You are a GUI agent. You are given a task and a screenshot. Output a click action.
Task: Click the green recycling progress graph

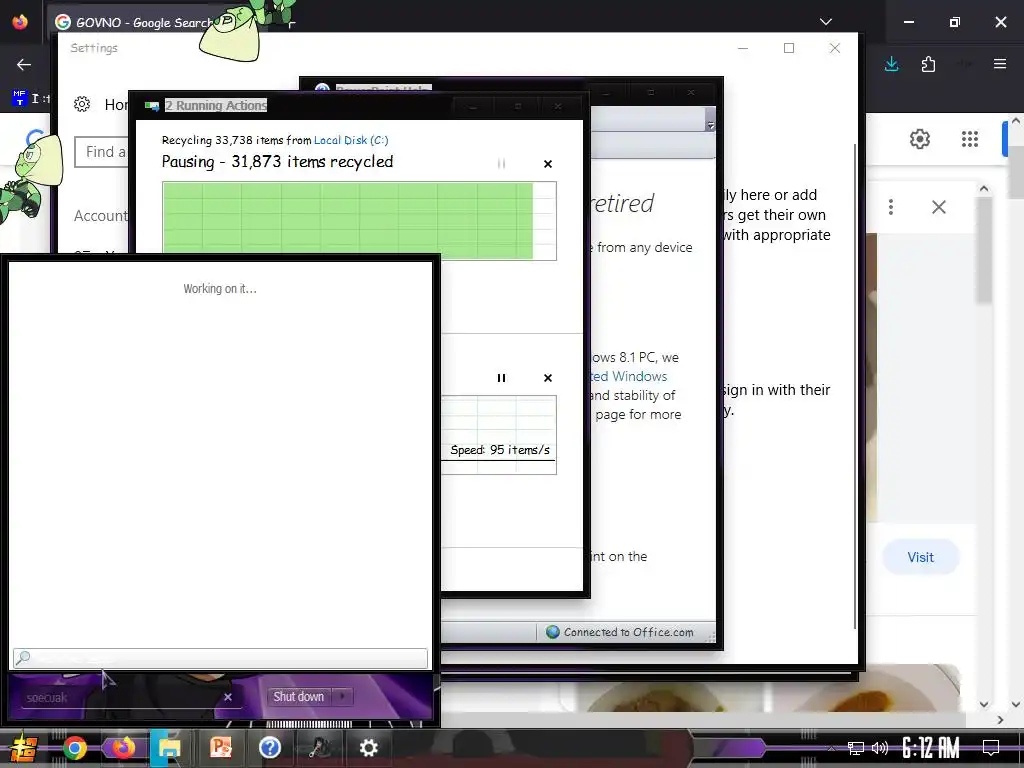[x=359, y=221]
